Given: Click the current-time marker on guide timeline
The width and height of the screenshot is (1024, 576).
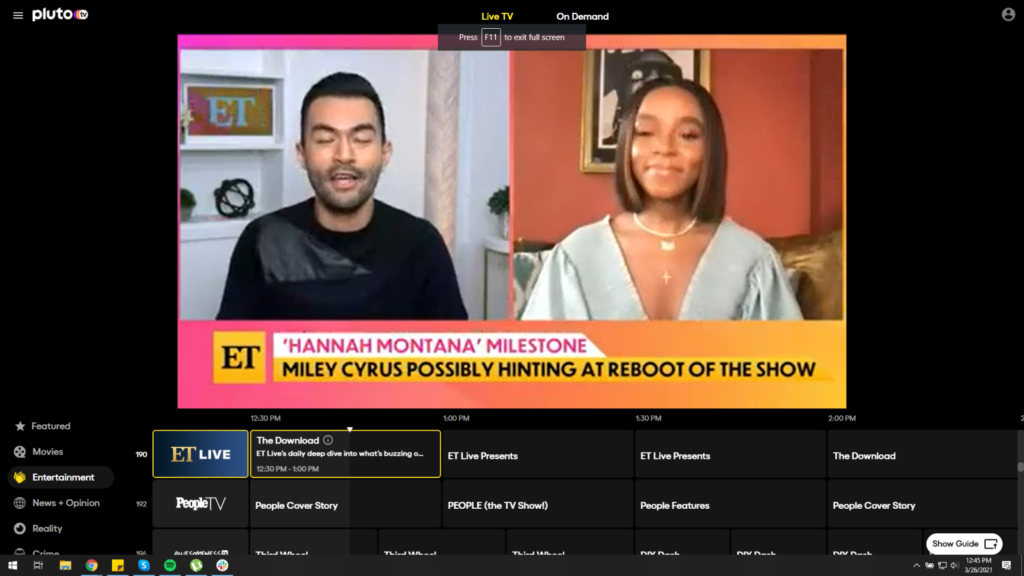Looking at the screenshot, I should click(349, 429).
